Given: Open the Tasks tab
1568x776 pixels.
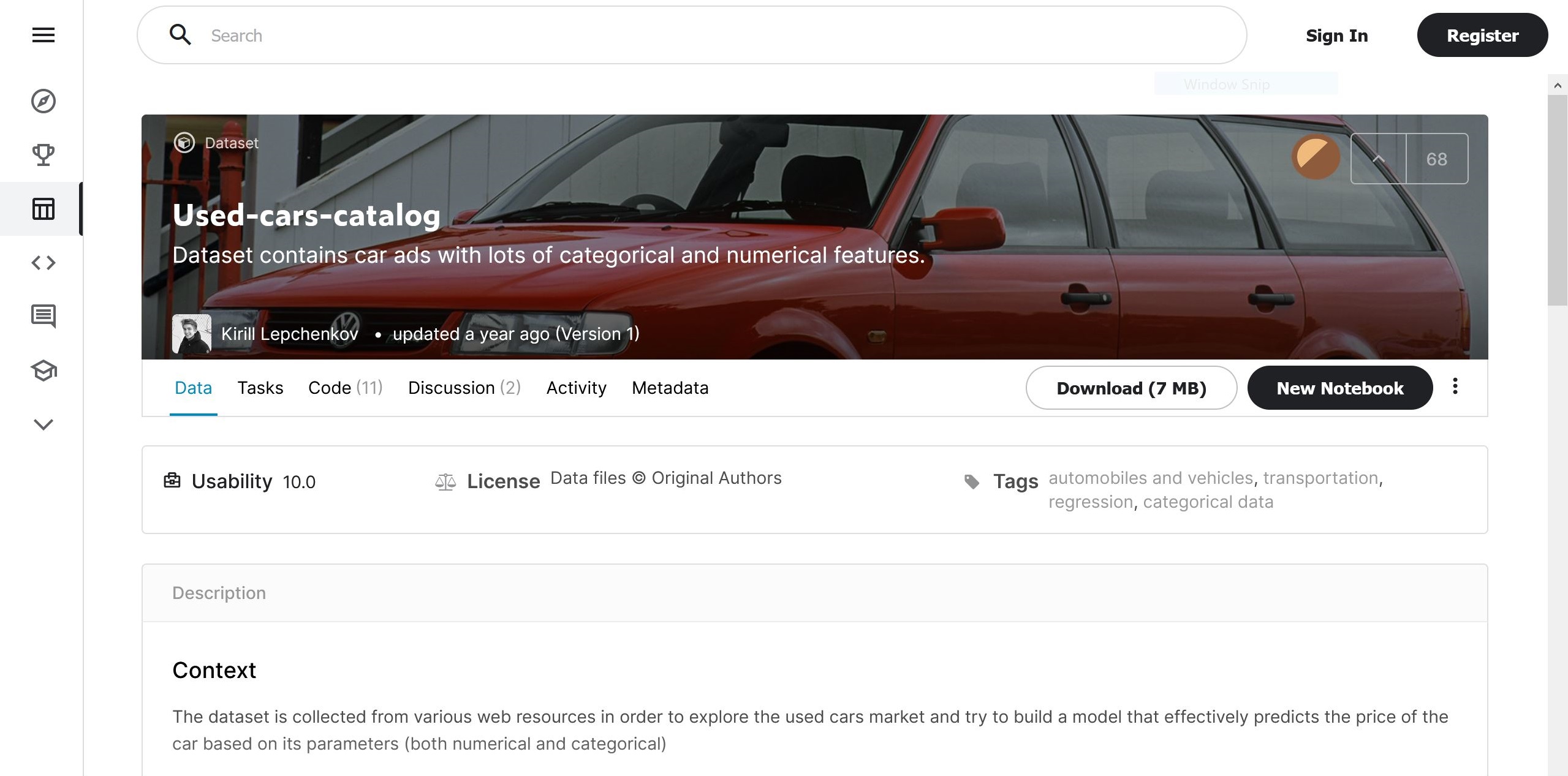Looking at the screenshot, I should click(x=260, y=387).
